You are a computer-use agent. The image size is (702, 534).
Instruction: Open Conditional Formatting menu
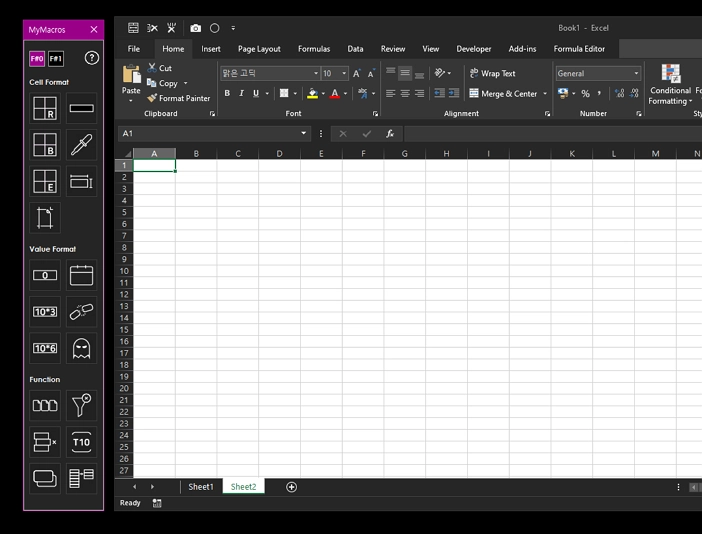[670, 84]
